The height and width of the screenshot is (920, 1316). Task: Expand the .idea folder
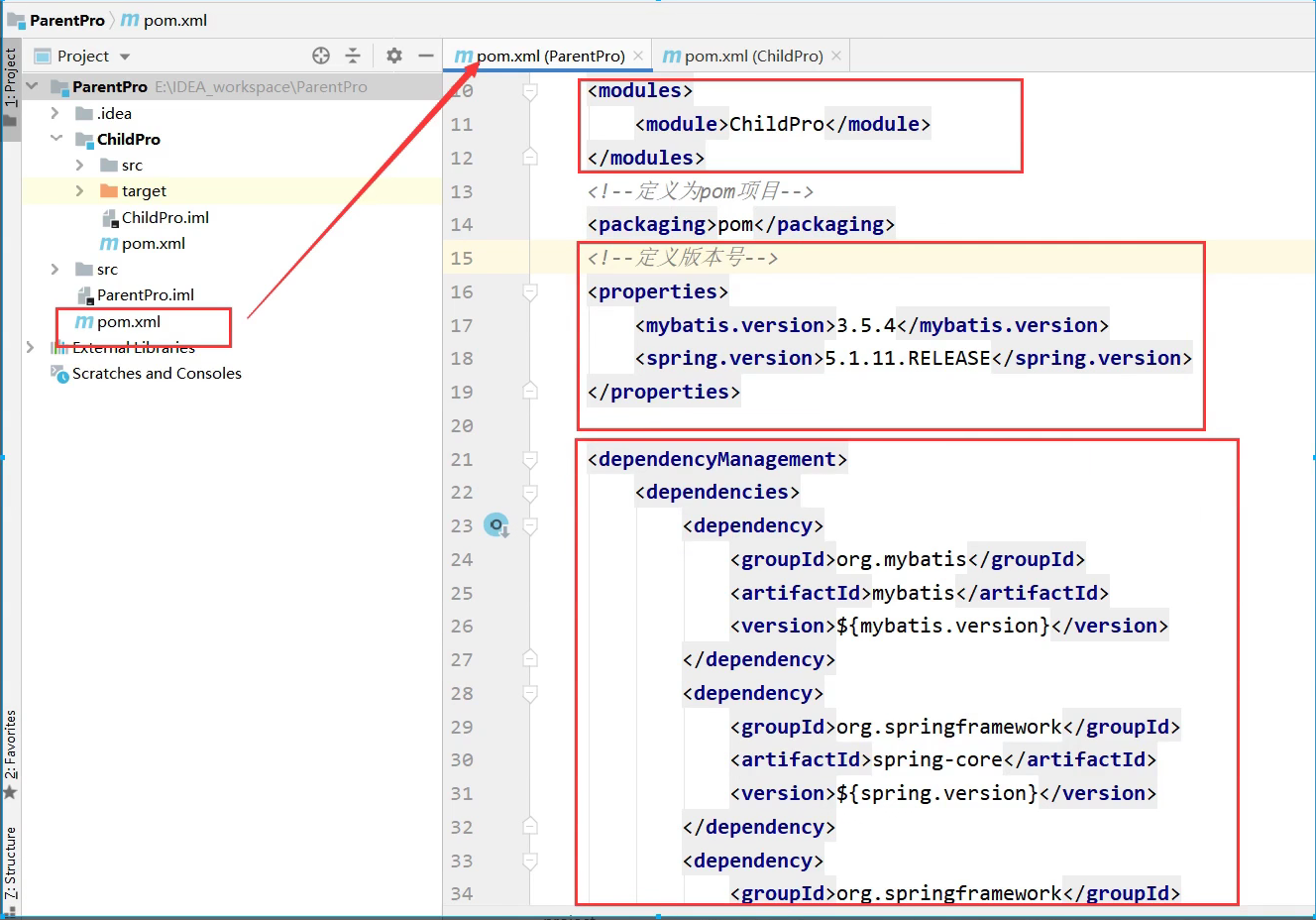55,113
